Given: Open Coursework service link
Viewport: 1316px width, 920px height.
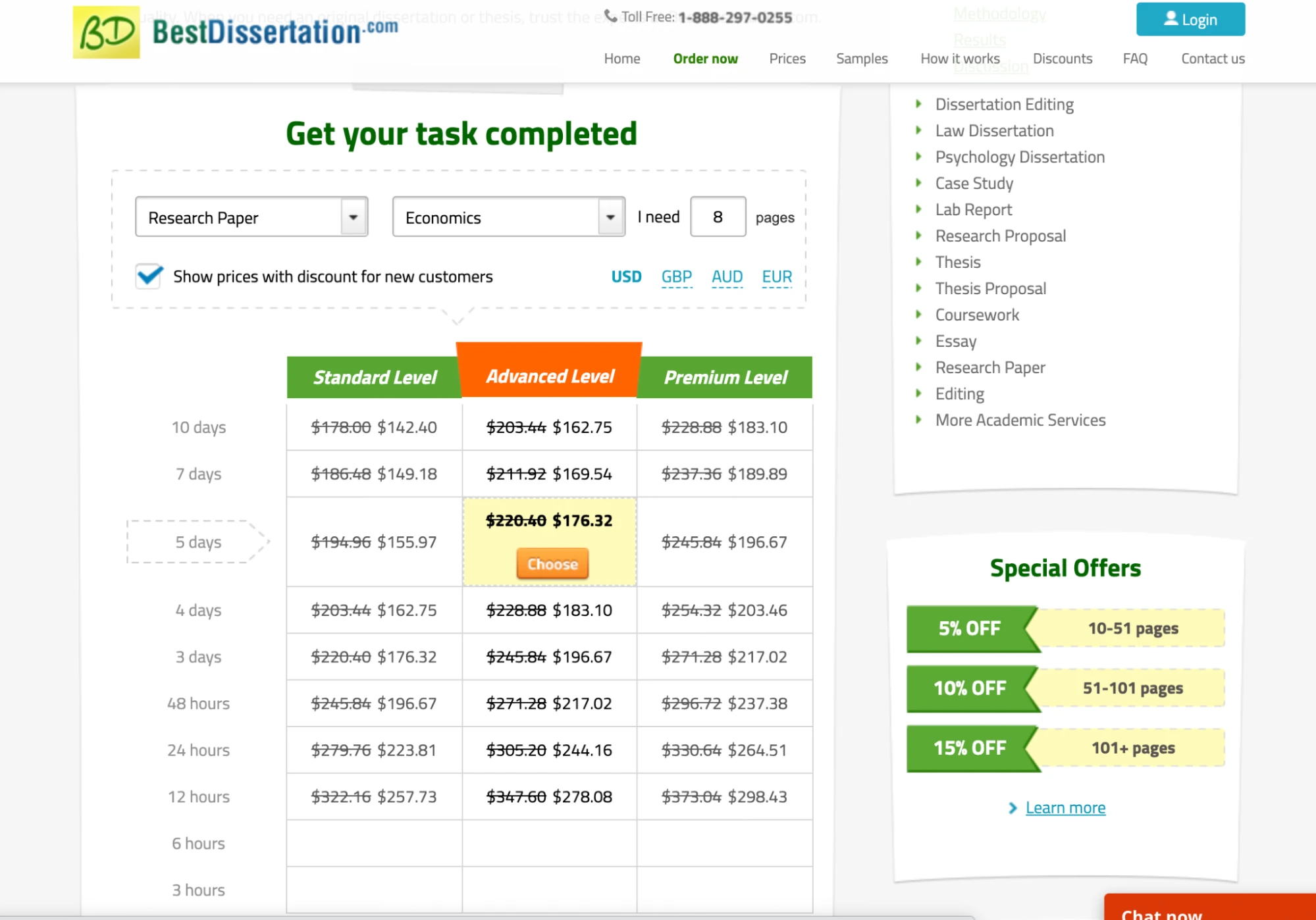Looking at the screenshot, I should tap(977, 315).
